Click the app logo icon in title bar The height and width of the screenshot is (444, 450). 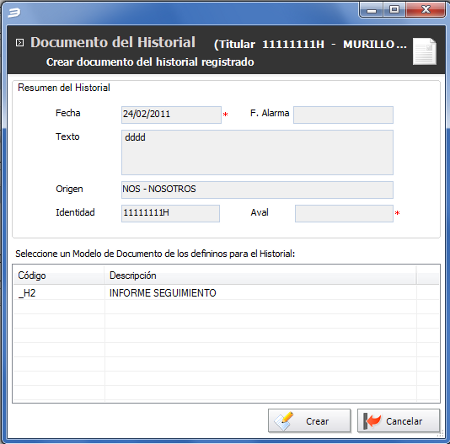[14, 13]
